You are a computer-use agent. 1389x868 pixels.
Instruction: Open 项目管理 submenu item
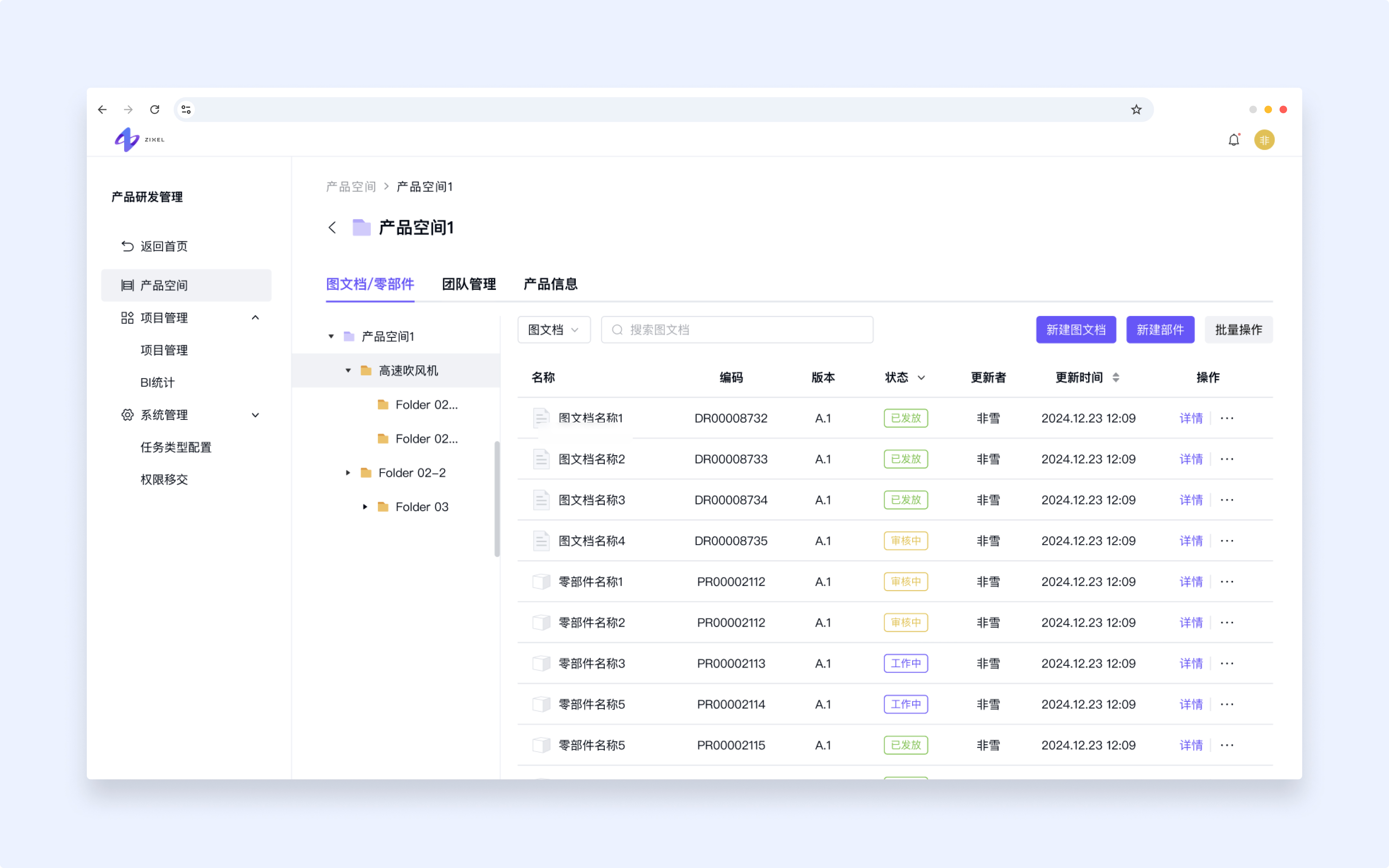(164, 350)
